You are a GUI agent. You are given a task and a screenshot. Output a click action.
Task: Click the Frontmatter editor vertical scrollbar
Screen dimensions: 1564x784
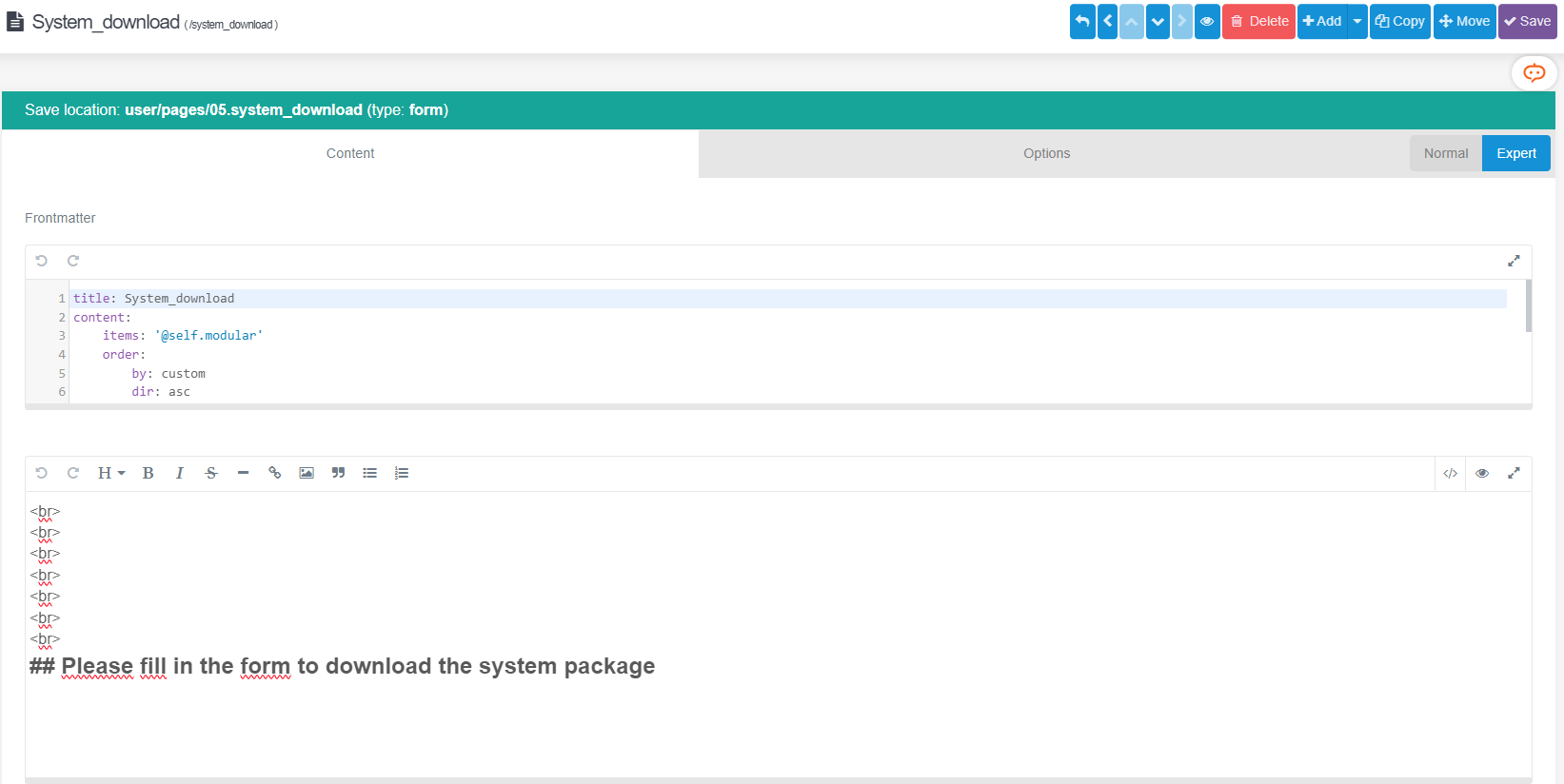tap(1529, 305)
